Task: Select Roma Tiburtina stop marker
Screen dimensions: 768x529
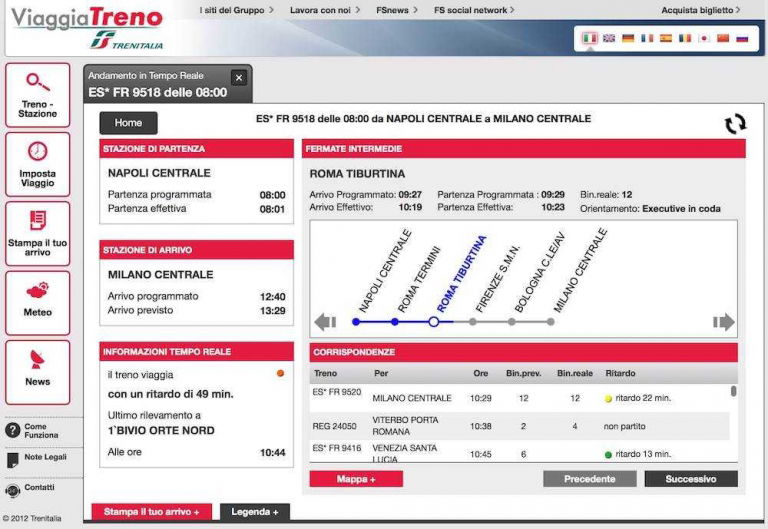Action: click(433, 322)
